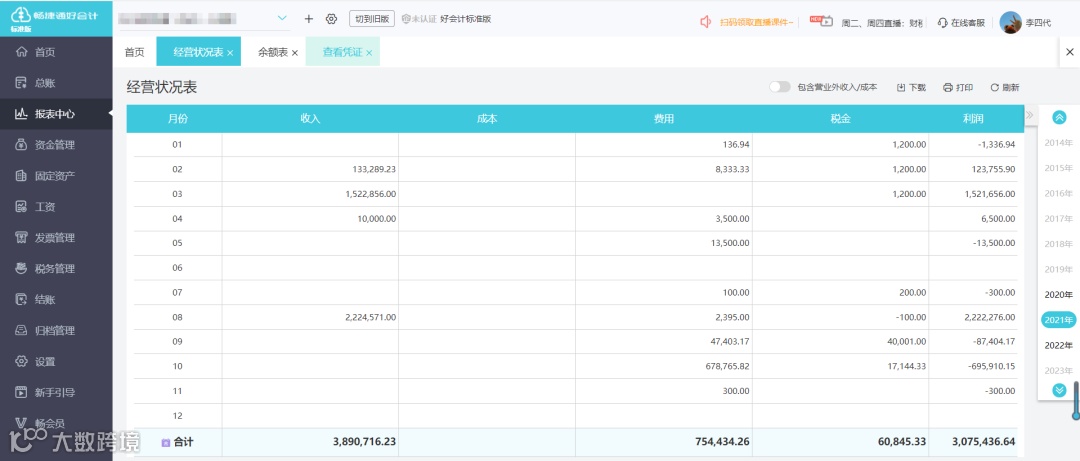The image size is (1080, 461).
Task: Click total income 3,890,716.23
Action: click(x=364, y=441)
